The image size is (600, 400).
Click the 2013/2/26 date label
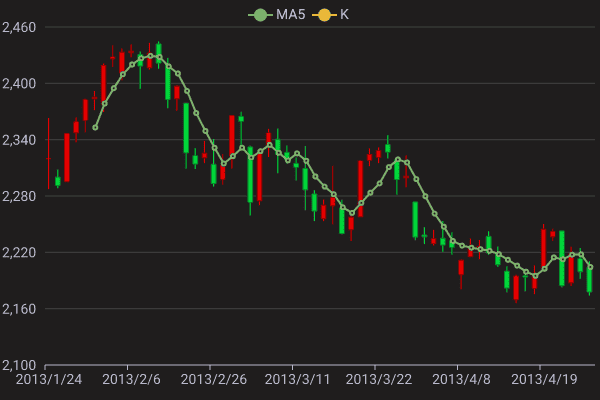pos(214,379)
